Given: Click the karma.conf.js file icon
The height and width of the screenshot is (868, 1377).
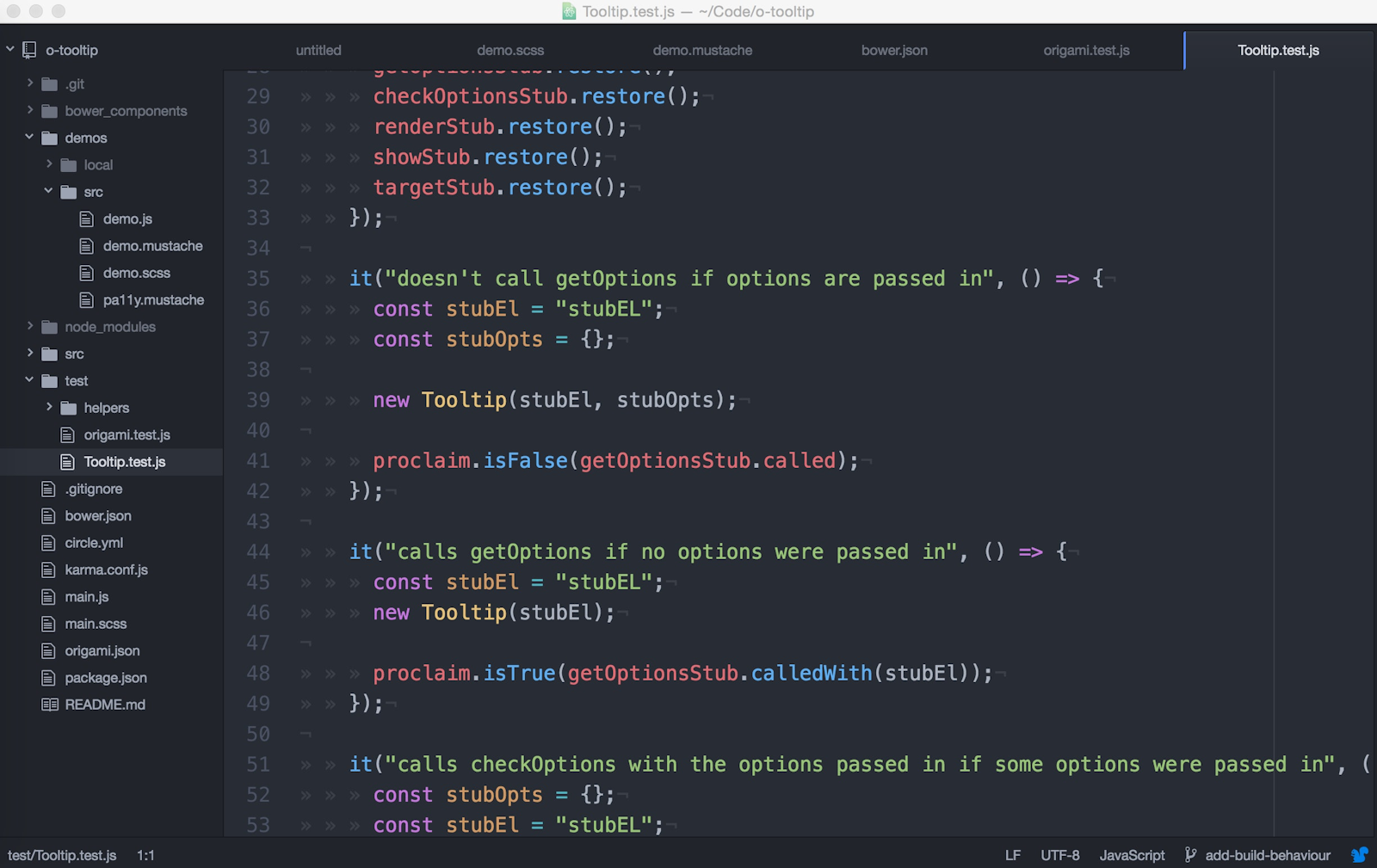Looking at the screenshot, I should point(49,569).
